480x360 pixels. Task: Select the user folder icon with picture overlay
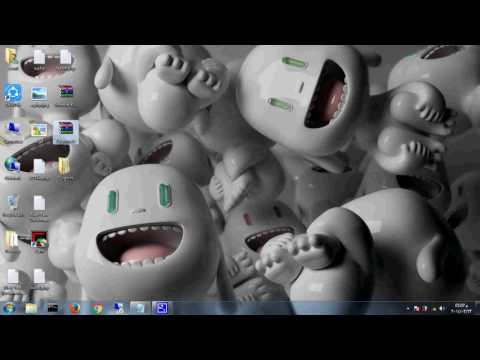[12, 57]
